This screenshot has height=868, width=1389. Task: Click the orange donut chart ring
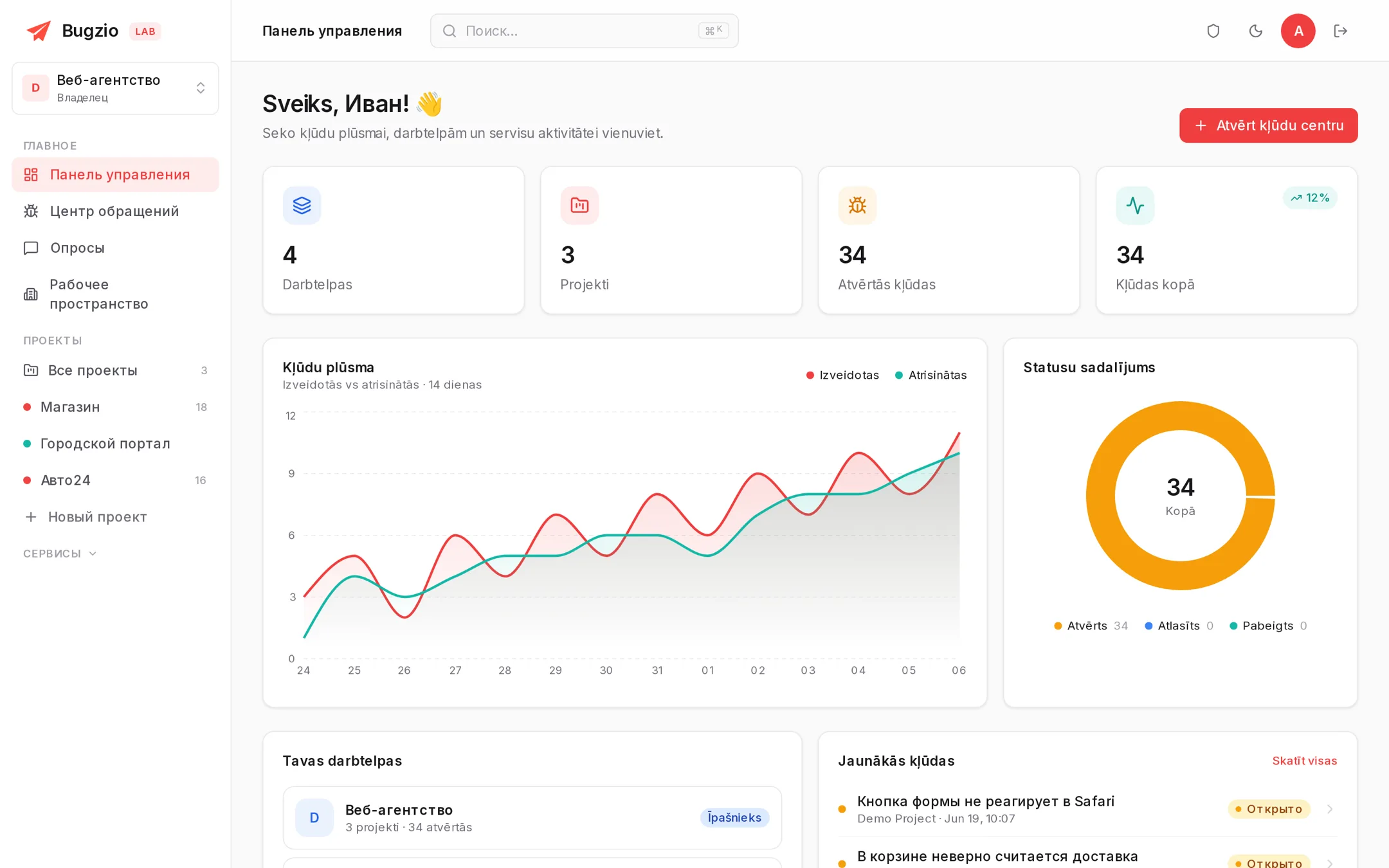1100,495
